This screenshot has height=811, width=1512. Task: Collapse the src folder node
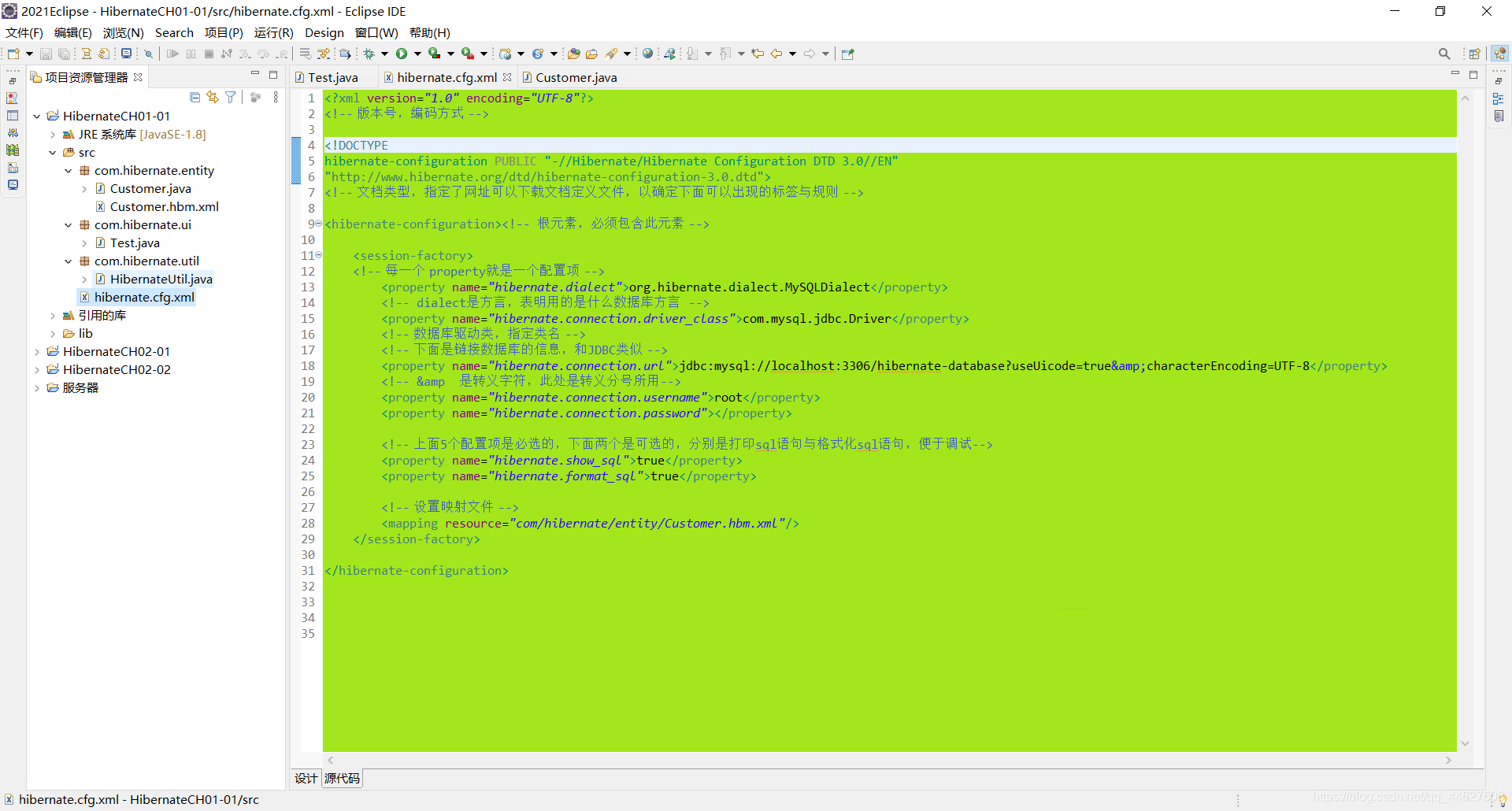point(53,153)
